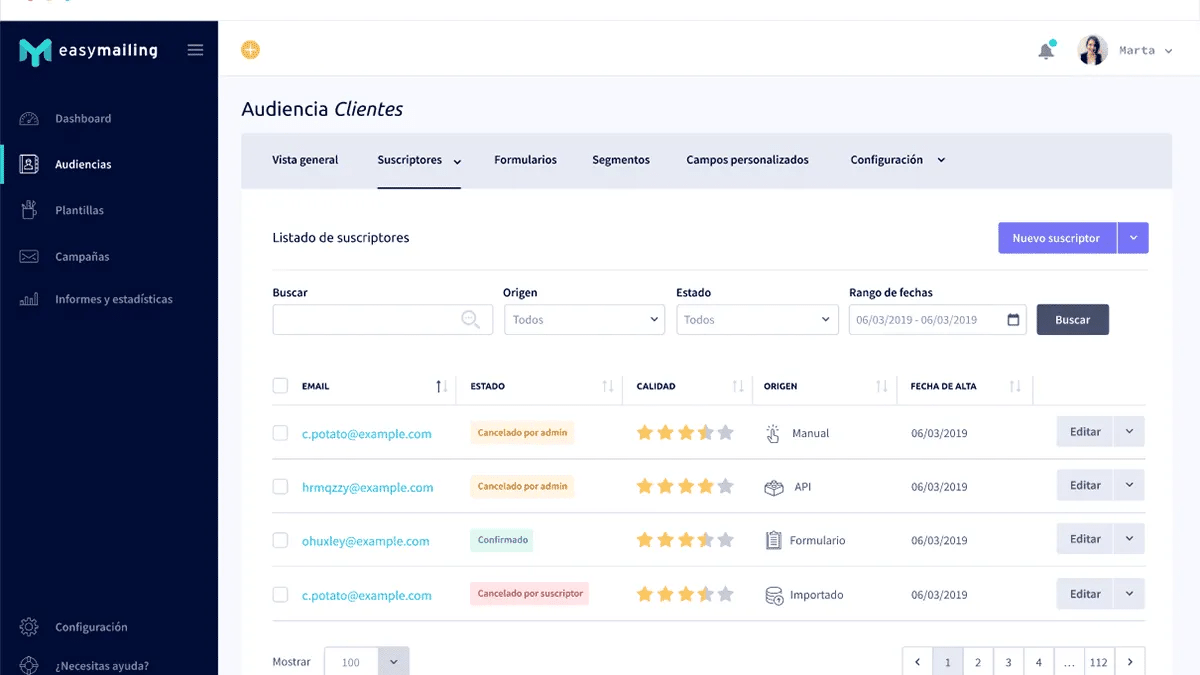Click the search magnifier icon
The width and height of the screenshot is (1200, 675).
pos(470,320)
